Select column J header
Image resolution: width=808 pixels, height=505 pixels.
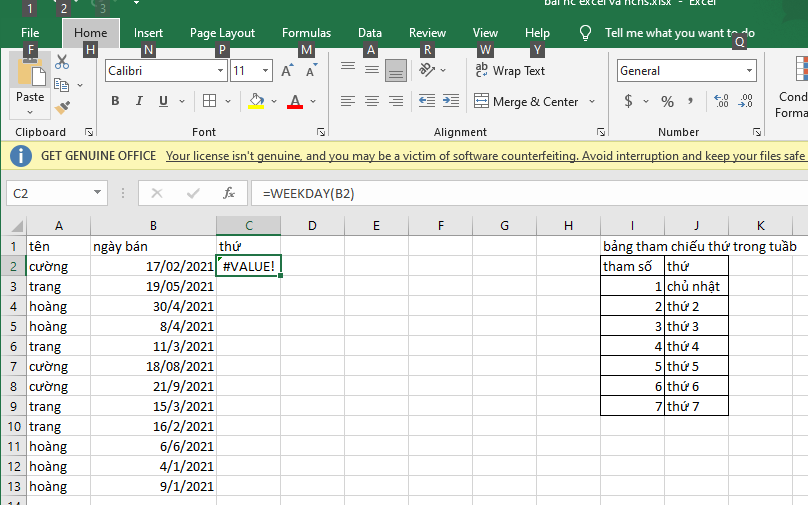(x=696, y=226)
